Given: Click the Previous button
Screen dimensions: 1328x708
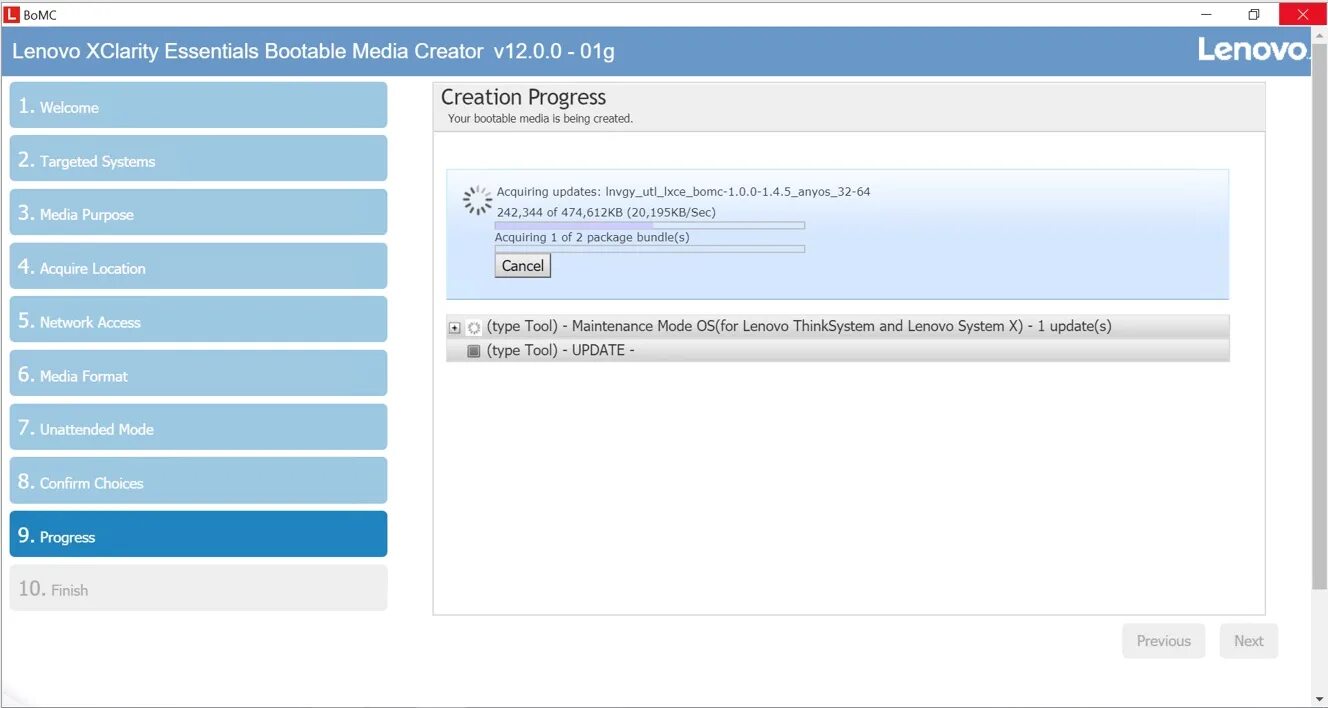Looking at the screenshot, I should 1164,641.
